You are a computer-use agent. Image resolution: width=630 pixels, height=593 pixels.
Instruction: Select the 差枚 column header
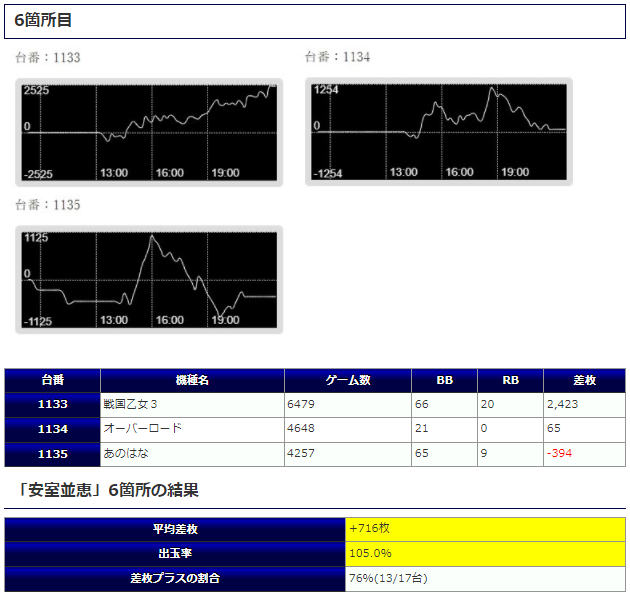[x=584, y=381]
